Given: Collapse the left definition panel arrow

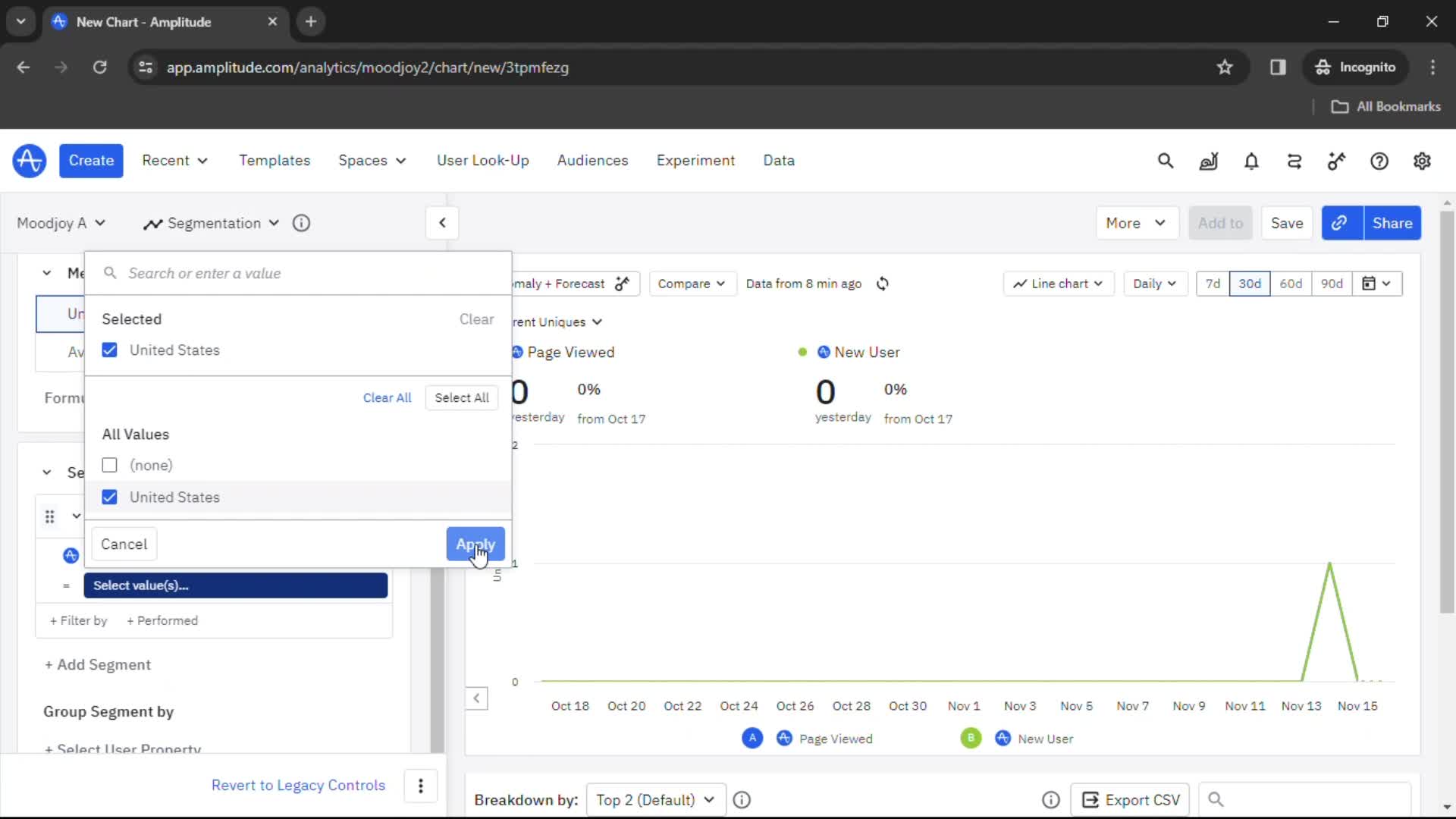Looking at the screenshot, I should pyautogui.click(x=442, y=223).
